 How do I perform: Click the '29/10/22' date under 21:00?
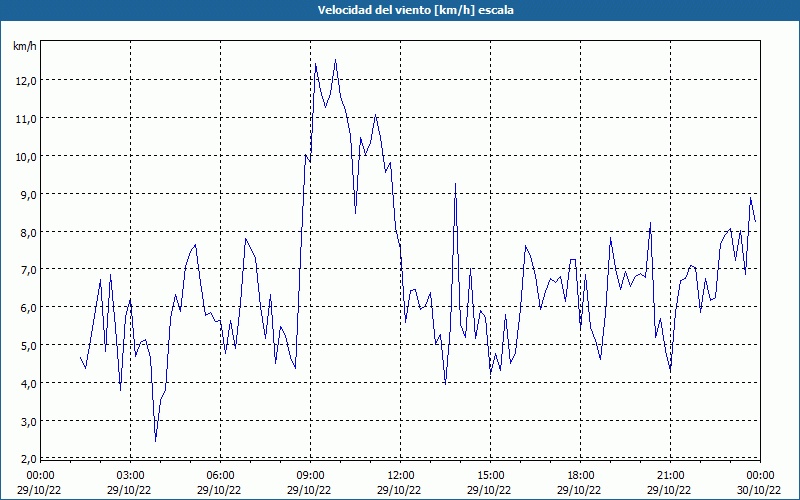(x=669, y=490)
